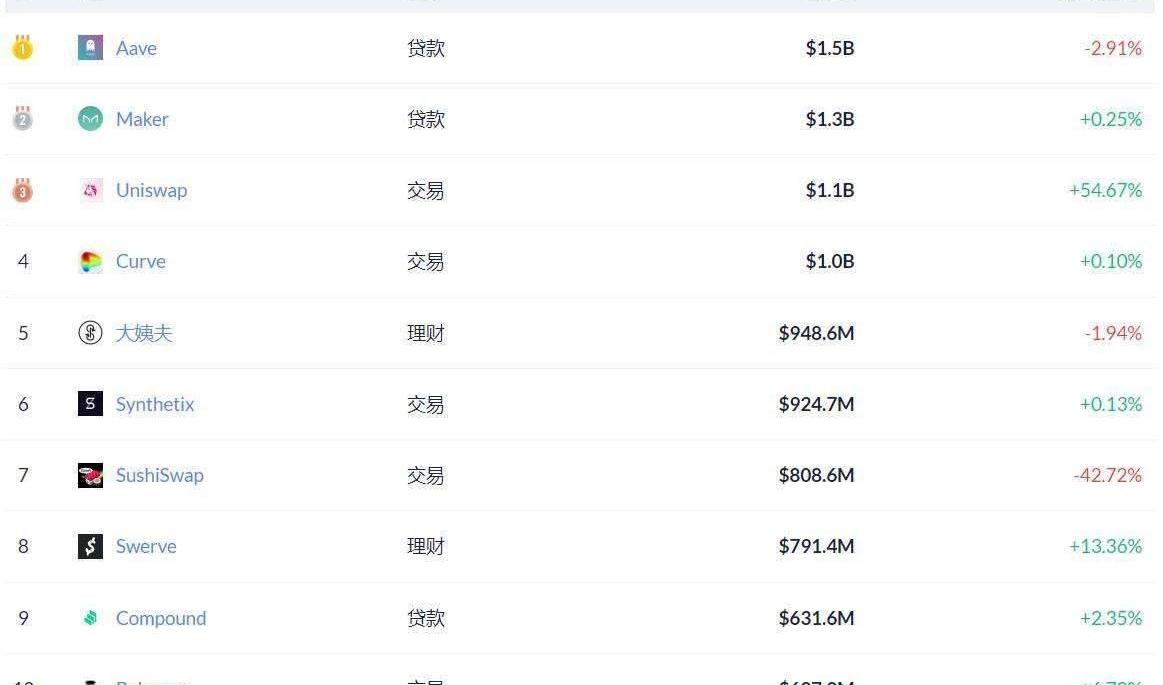Open the Compound project link
The width and height of the screenshot is (1163, 685).
(x=160, y=618)
